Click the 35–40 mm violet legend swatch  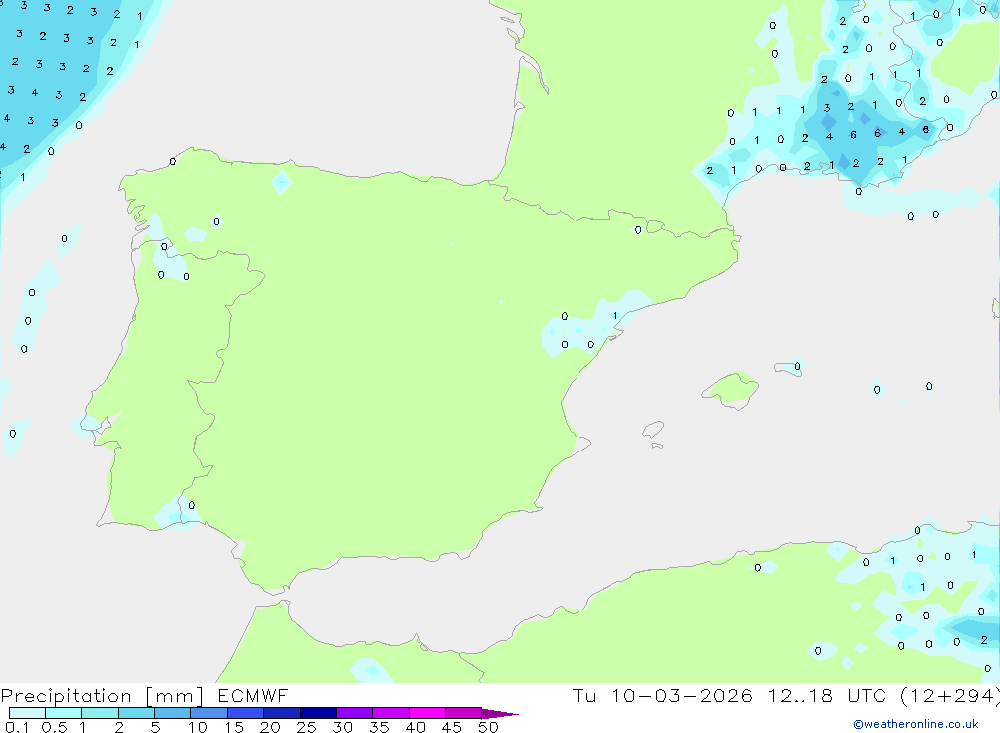(390, 713)
